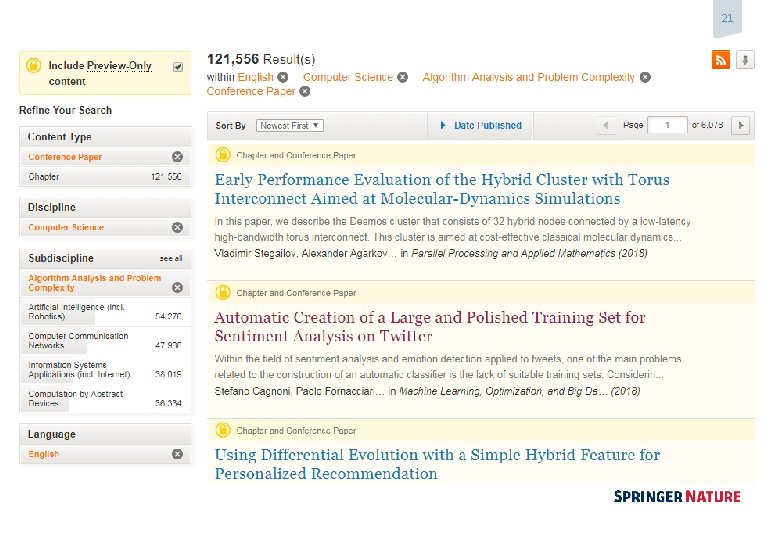
Task: Go to the next results page
Action: (x=740, y=125)
